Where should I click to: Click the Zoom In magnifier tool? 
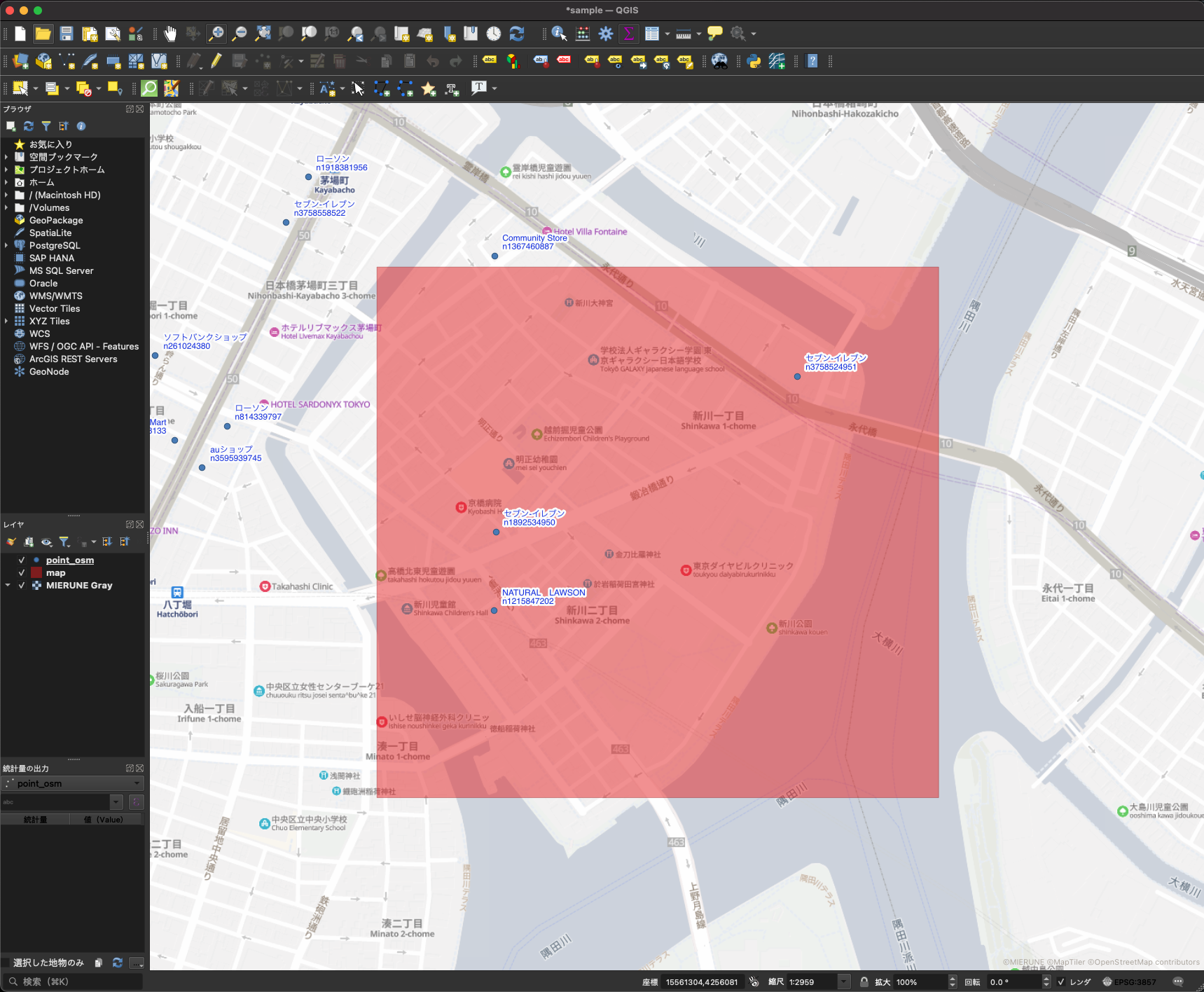(216, 34)
